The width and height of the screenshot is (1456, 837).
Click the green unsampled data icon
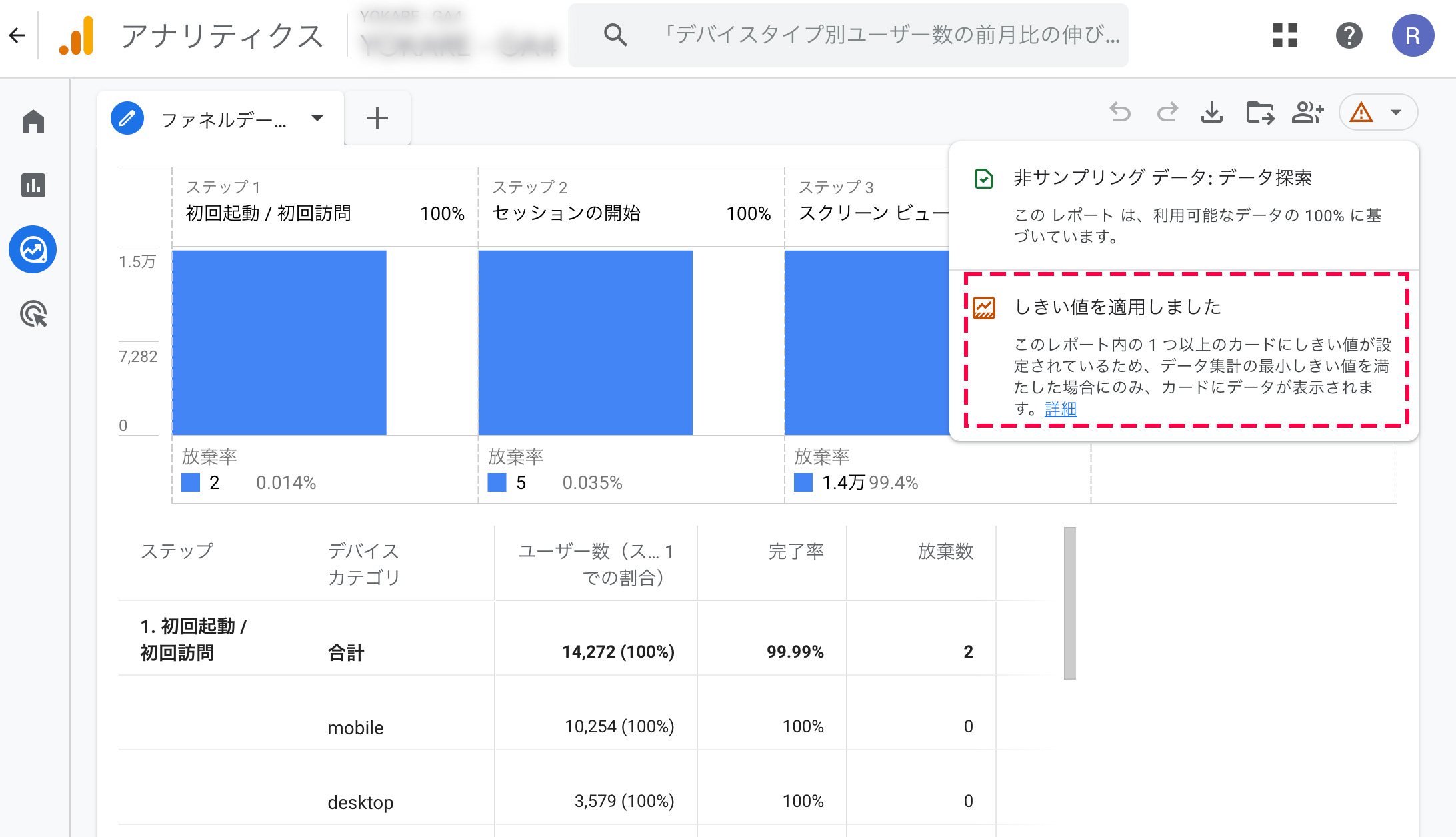pos(984,179)
